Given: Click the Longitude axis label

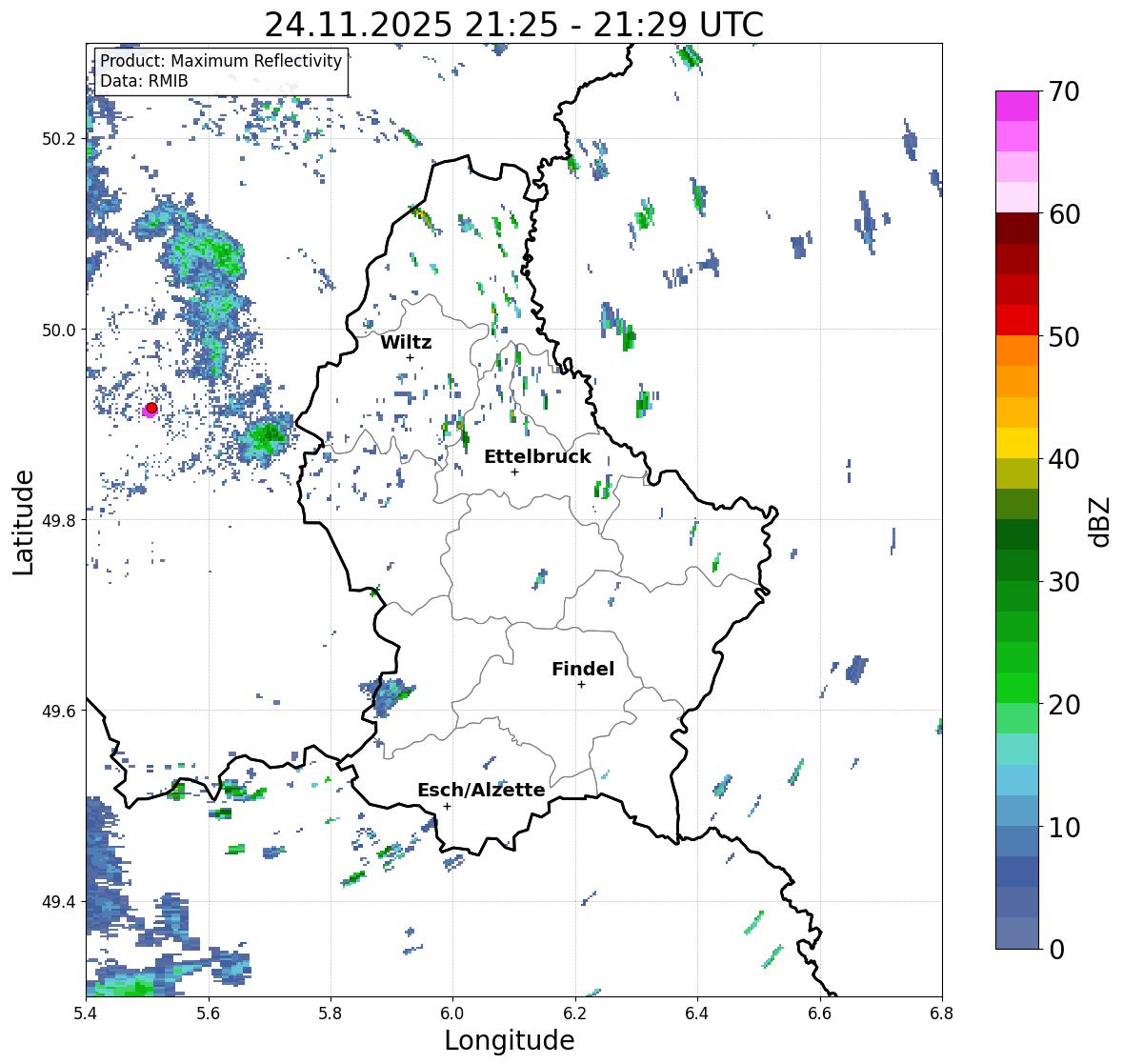Looking at the screenshot, I should click(x=510, y=1040).
